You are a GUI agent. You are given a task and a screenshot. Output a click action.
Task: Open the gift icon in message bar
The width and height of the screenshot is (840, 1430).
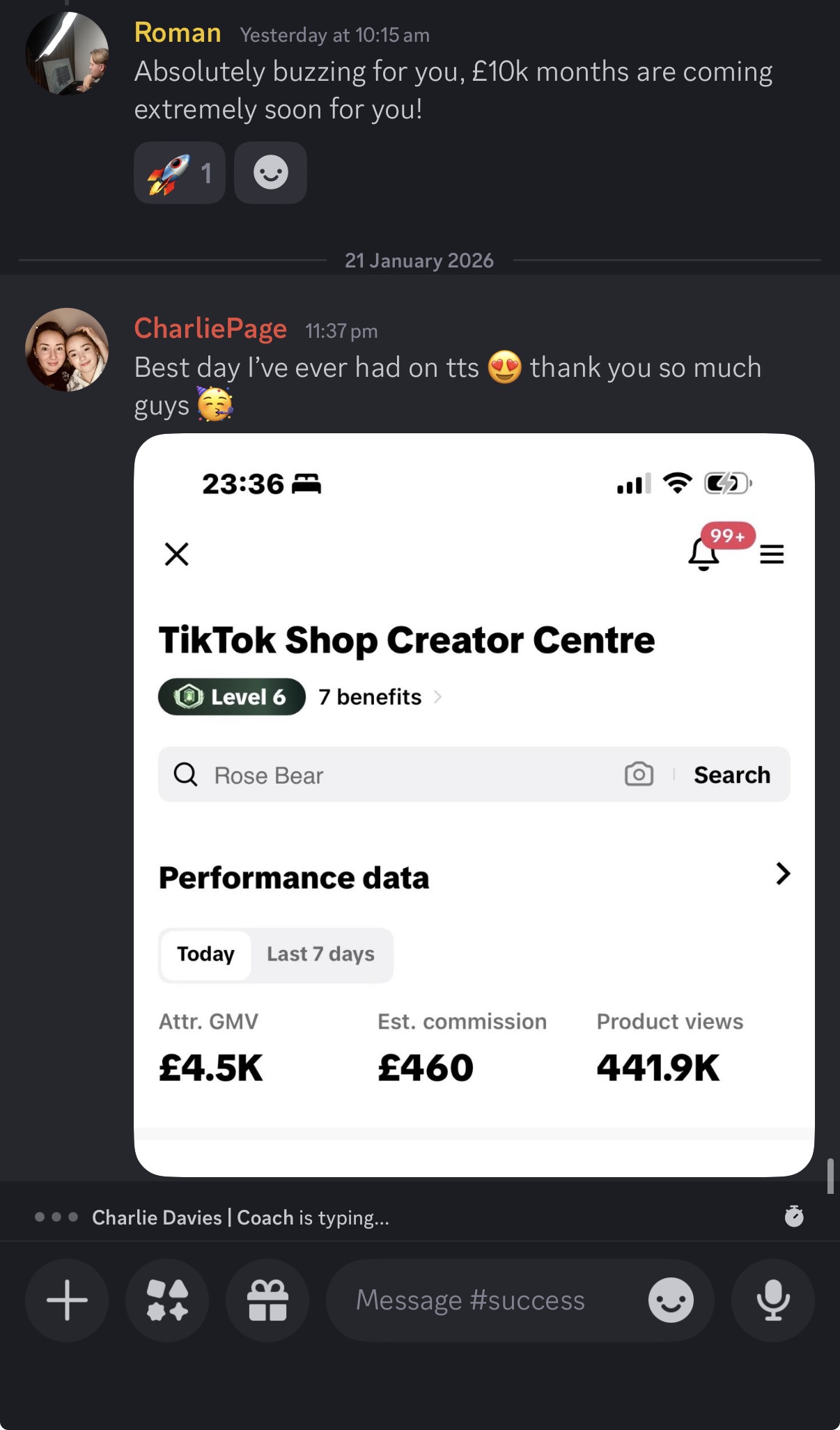[267, 1300]
